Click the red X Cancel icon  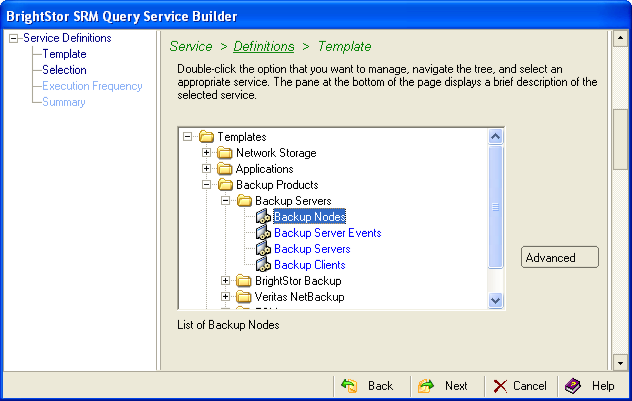[x=500, y=386]
